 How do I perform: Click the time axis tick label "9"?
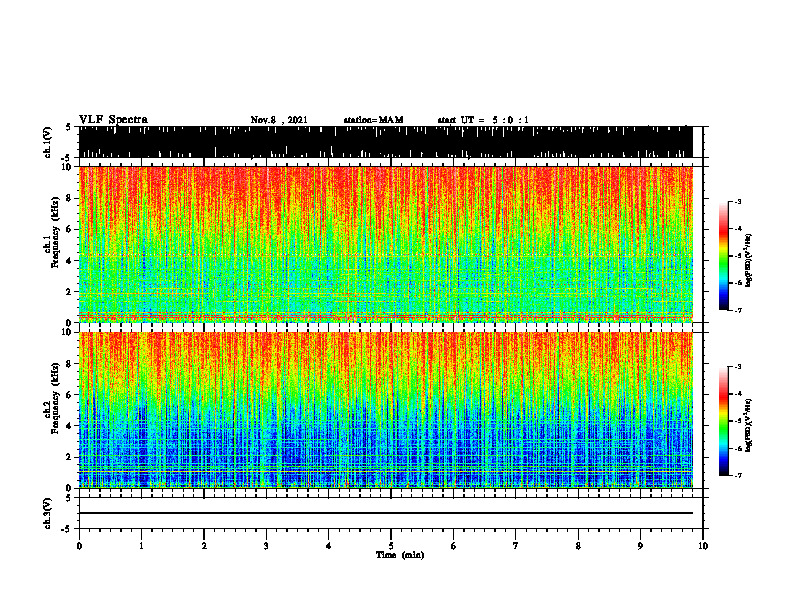(640, 546)
